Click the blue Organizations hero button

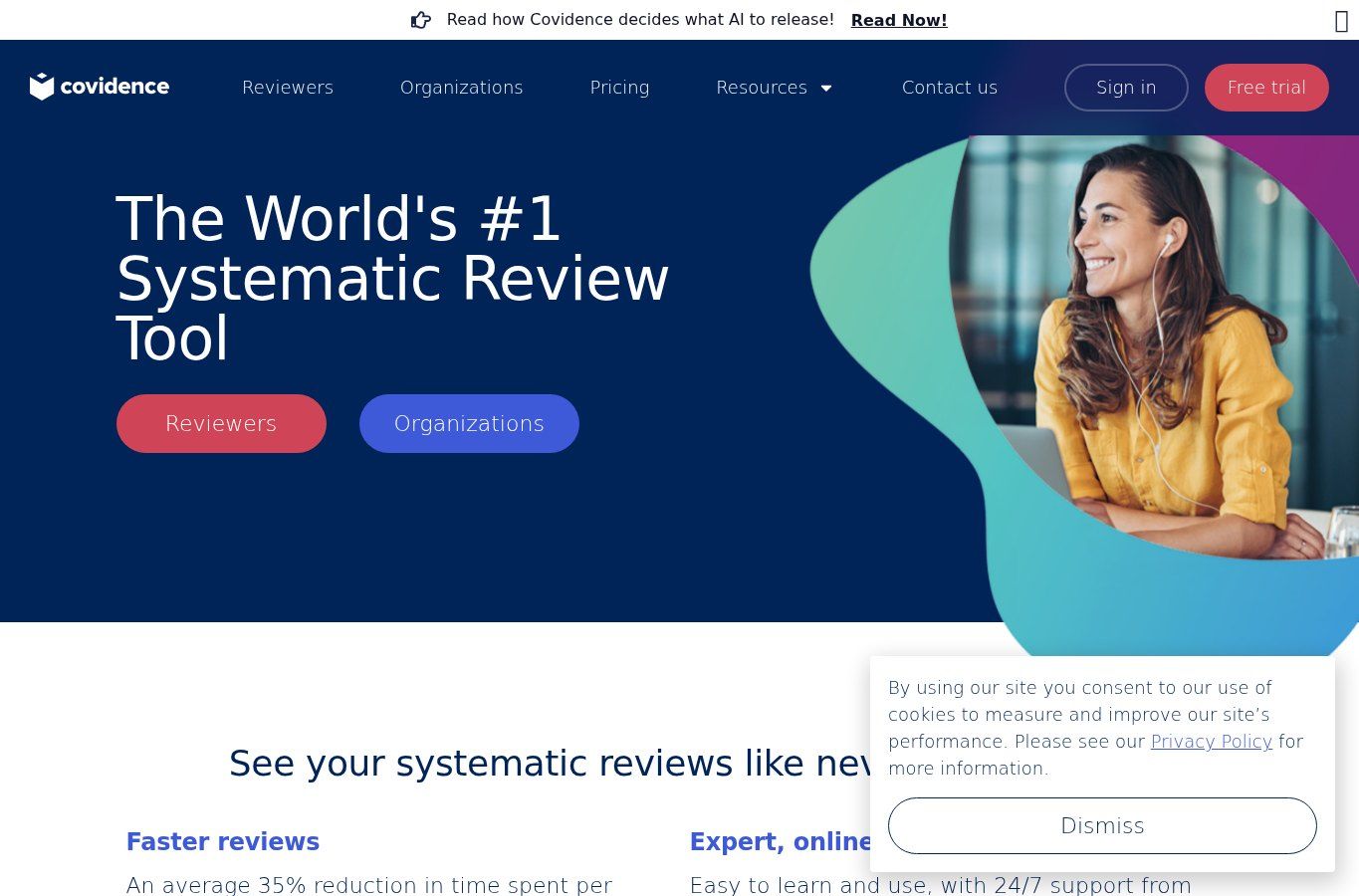point(469,423)
